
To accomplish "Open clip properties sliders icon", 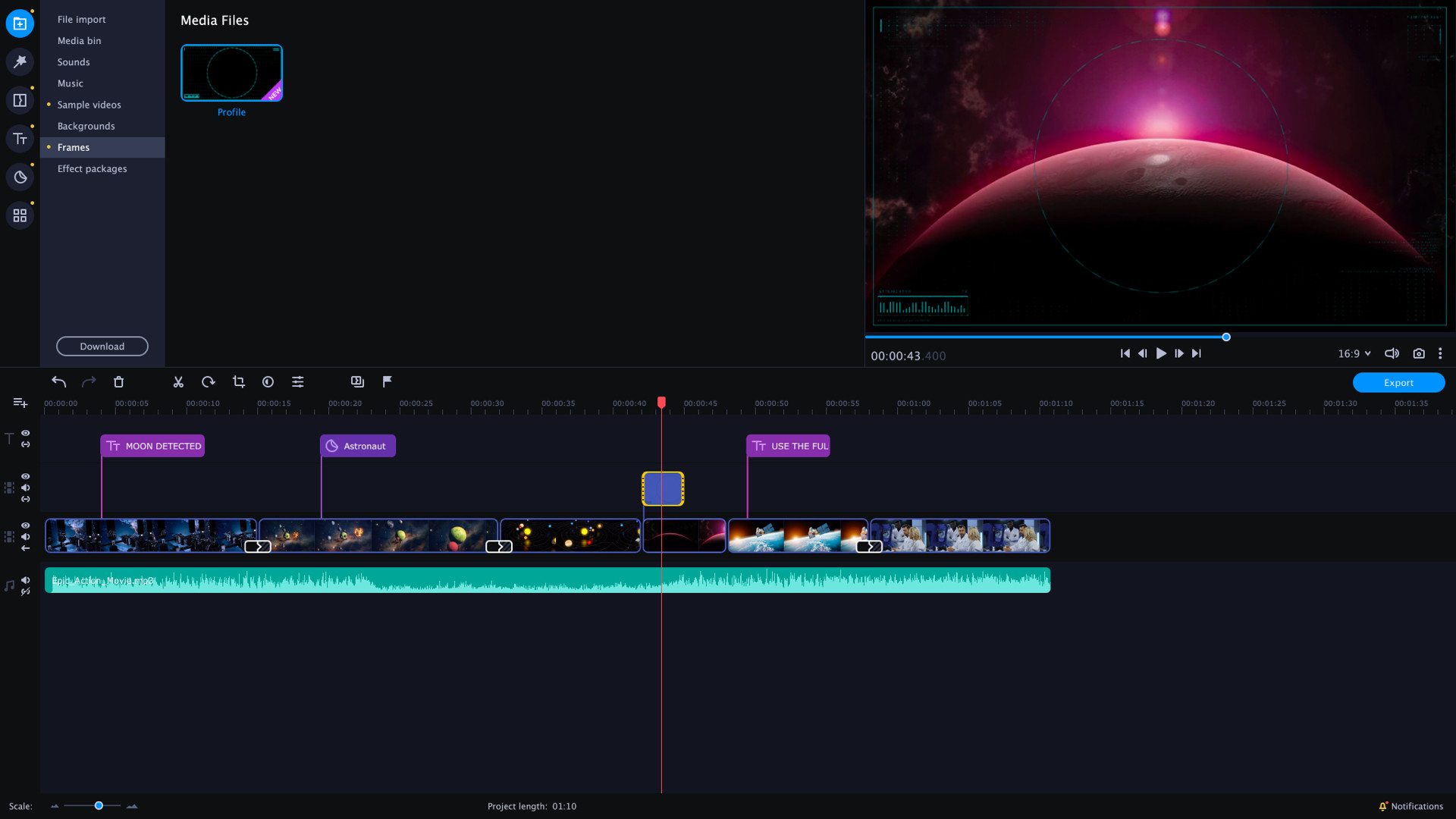I will [x=298, y=381].
